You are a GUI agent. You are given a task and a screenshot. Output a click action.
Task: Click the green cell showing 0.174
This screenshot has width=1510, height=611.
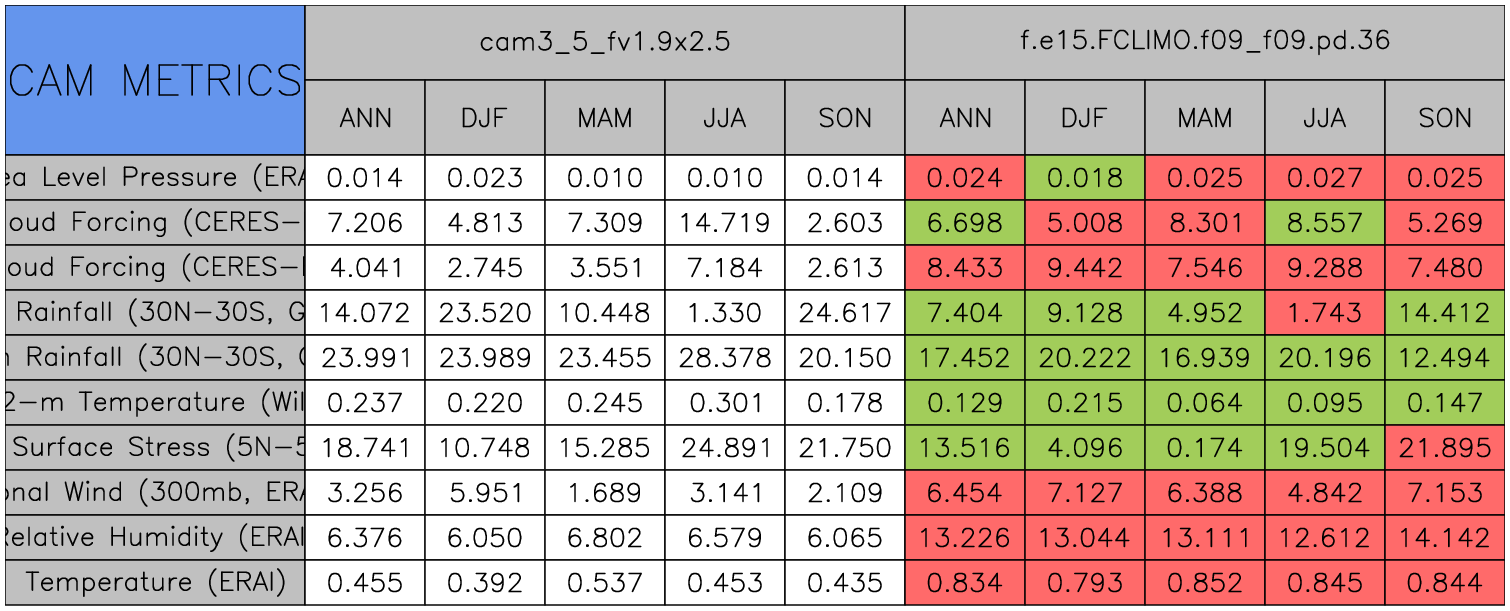(1205, 448)
